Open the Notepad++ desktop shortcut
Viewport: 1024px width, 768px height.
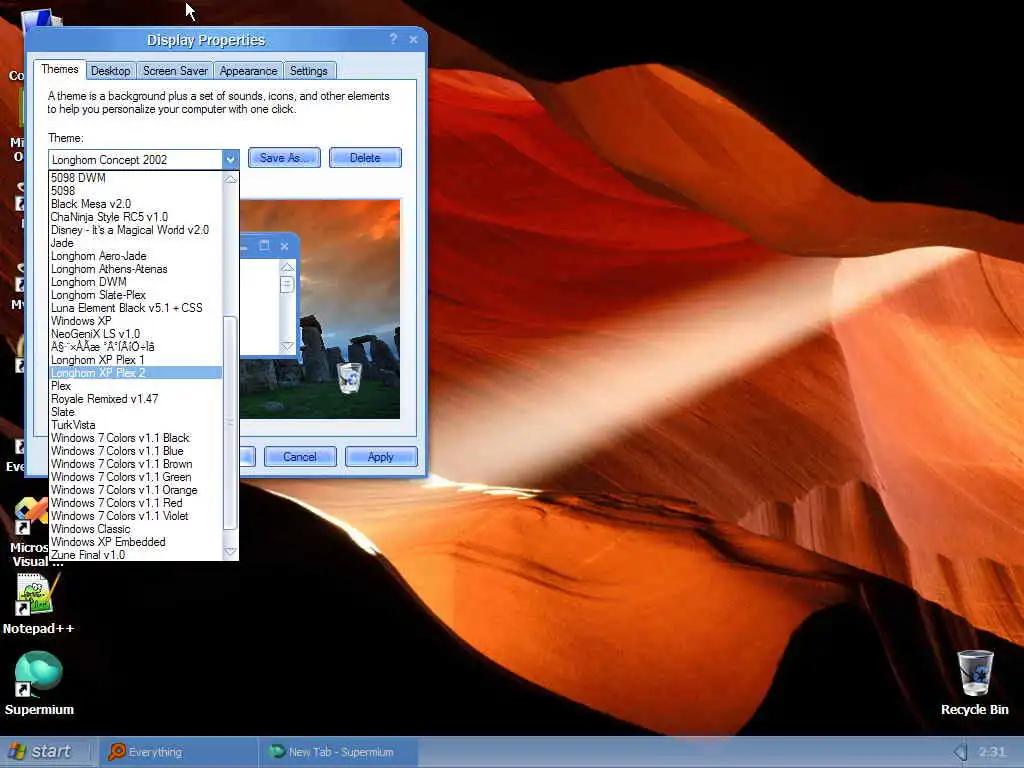click(38, 603)
